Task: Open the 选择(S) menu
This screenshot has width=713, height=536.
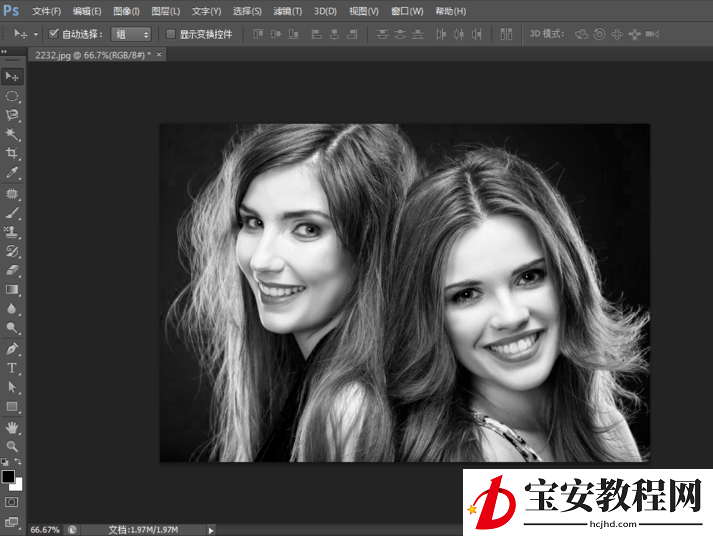Action: tap(247, 11)
